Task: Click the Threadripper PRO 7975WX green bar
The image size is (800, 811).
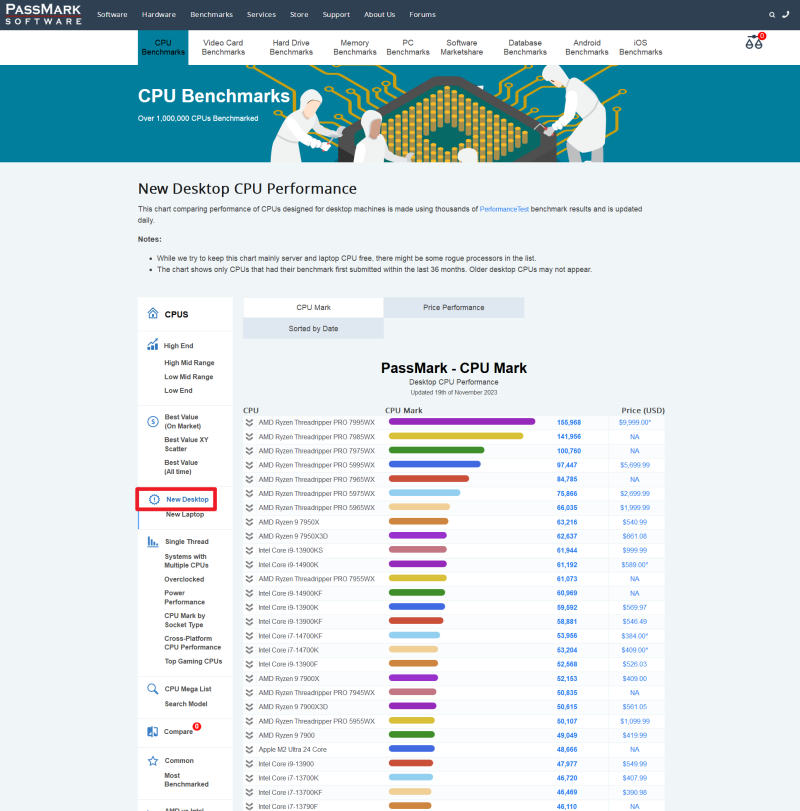Action: coord(436,450)
